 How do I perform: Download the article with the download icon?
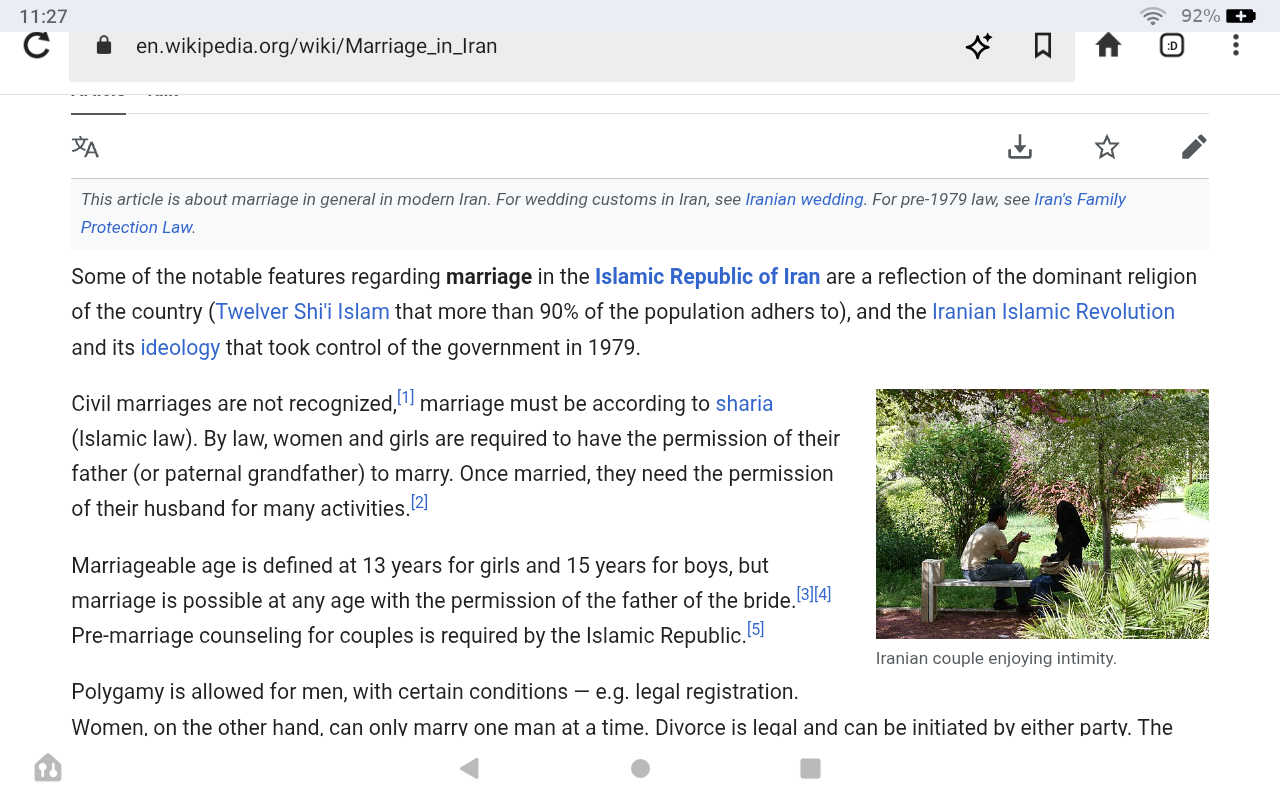click(x=1019, y=148)
